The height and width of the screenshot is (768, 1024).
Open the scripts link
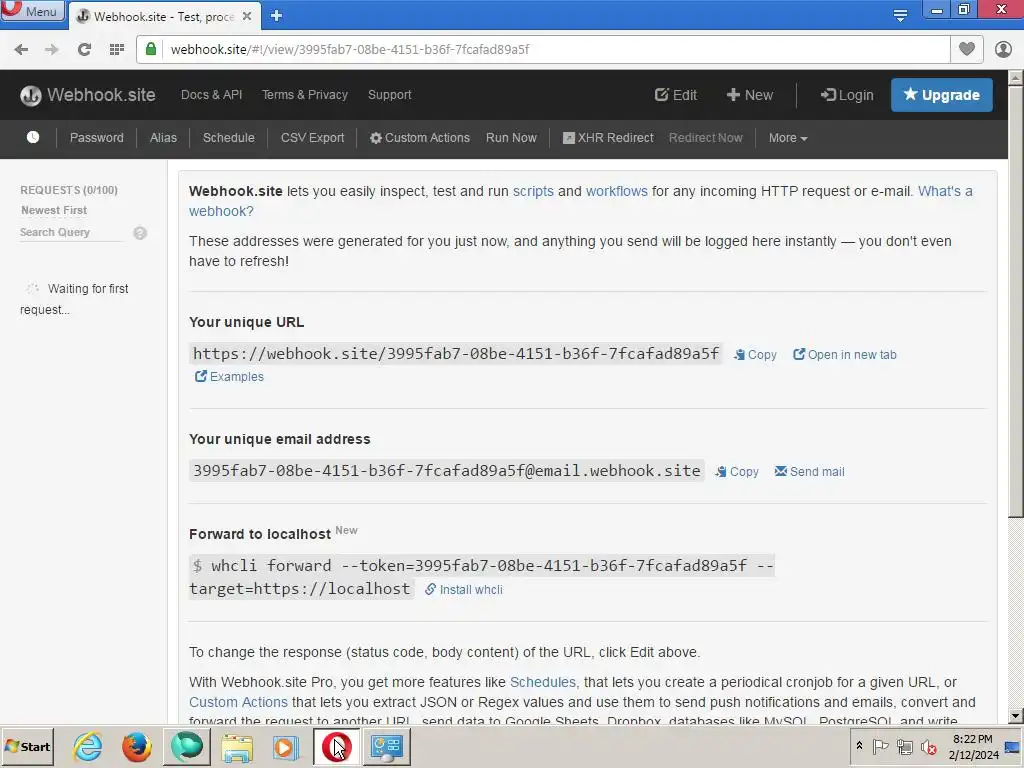[x=533, y=191]
